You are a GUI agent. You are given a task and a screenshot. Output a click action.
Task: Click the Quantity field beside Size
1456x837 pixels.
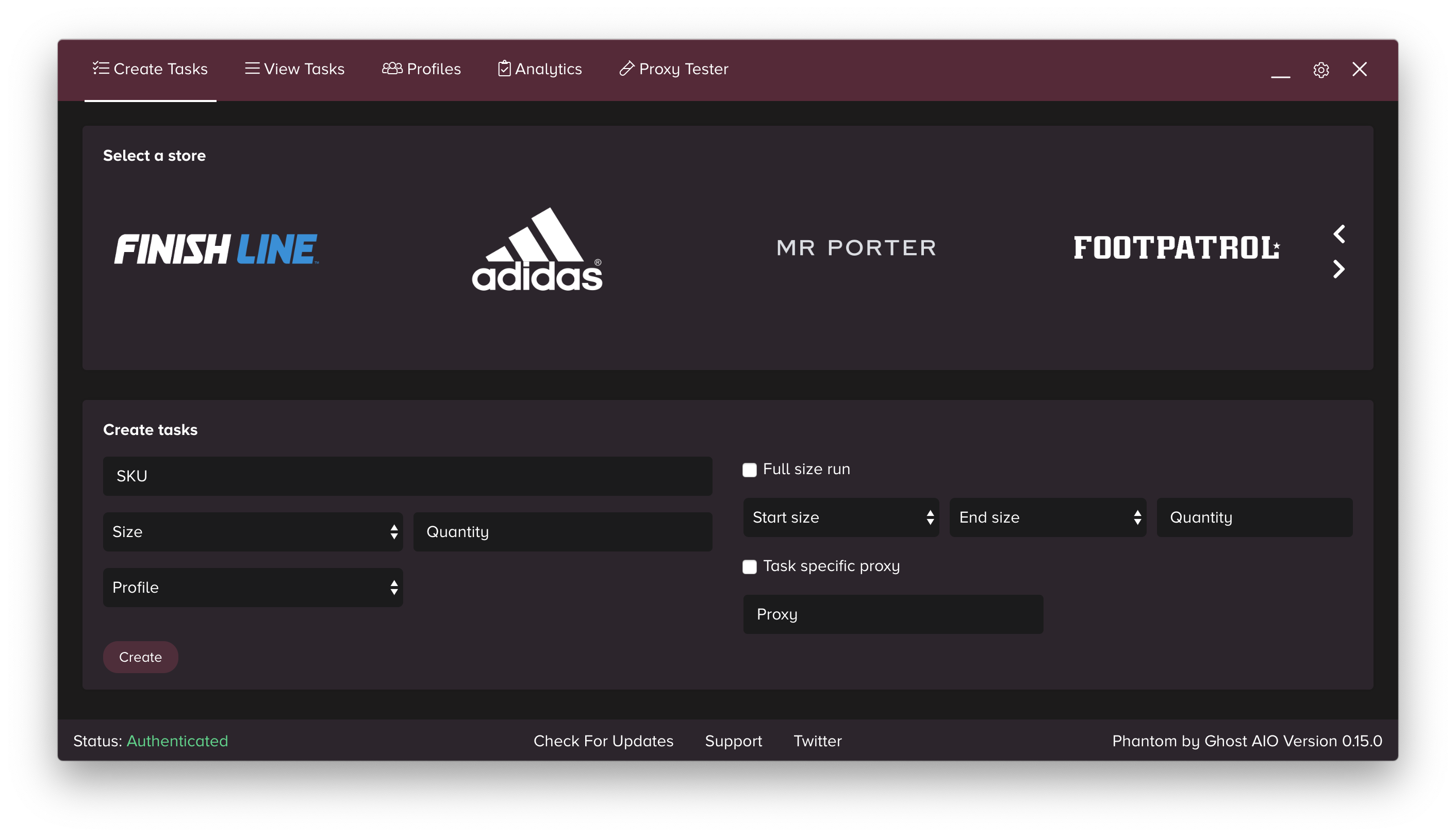[562, 532]
